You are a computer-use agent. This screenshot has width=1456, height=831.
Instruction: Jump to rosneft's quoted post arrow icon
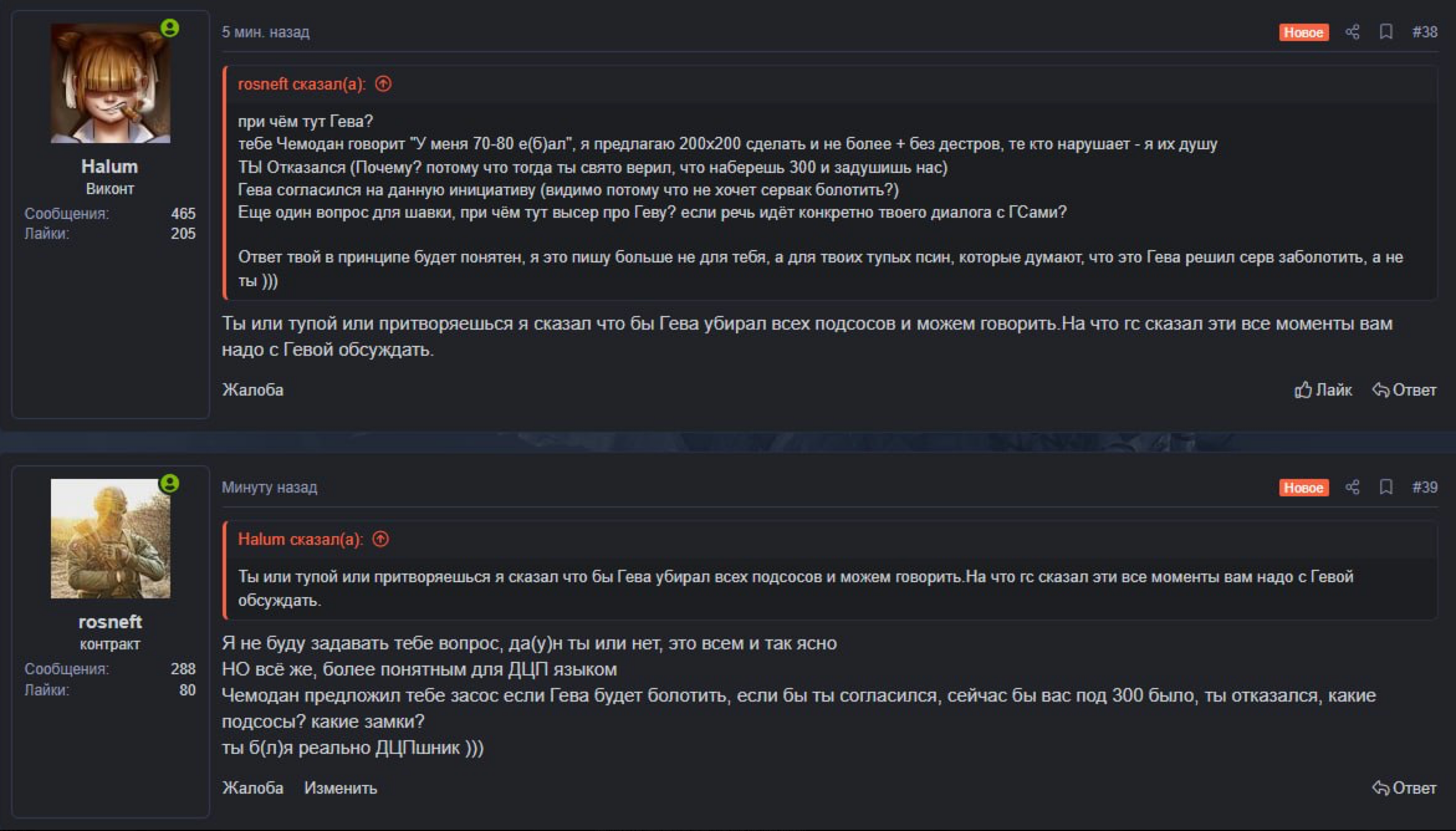tap(384, 84)
